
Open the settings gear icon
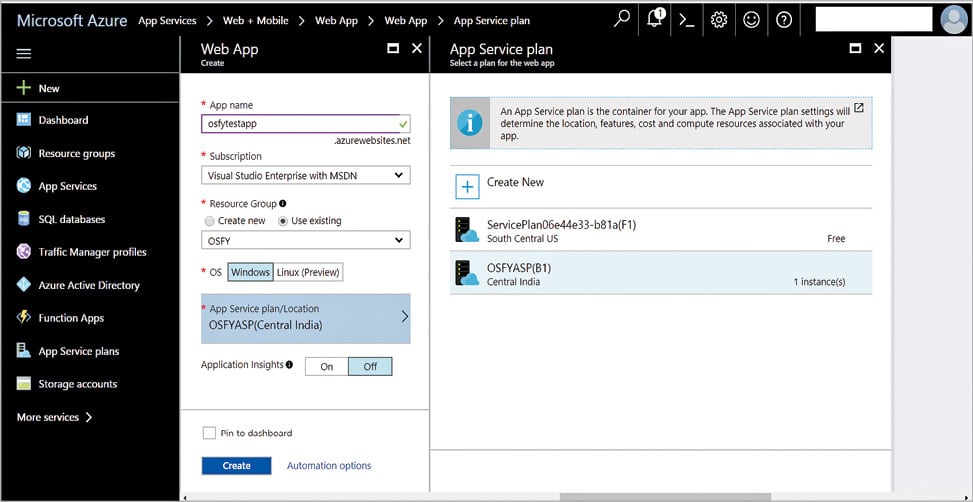[719, 19]
